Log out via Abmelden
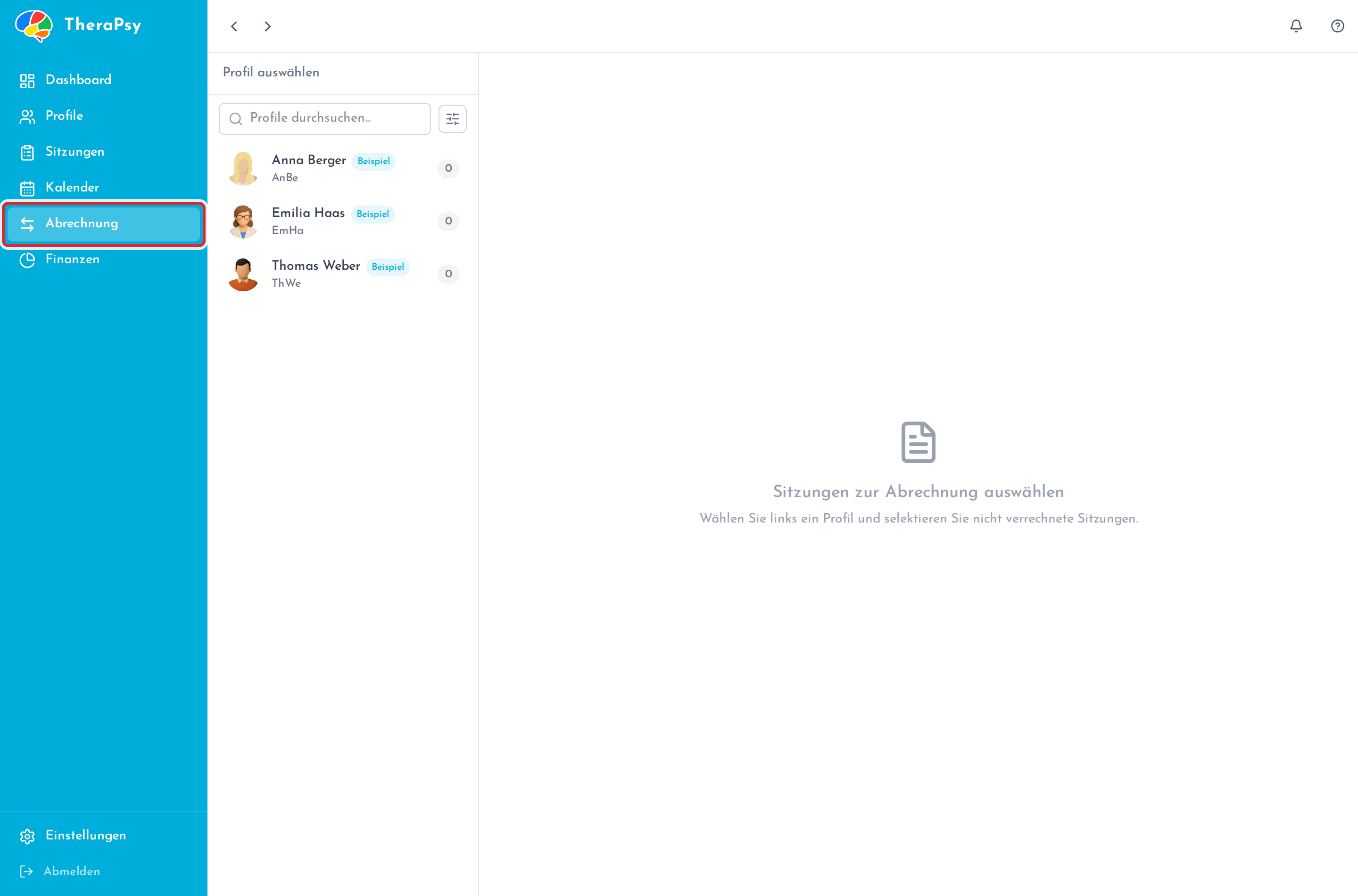 pos(103,871)
